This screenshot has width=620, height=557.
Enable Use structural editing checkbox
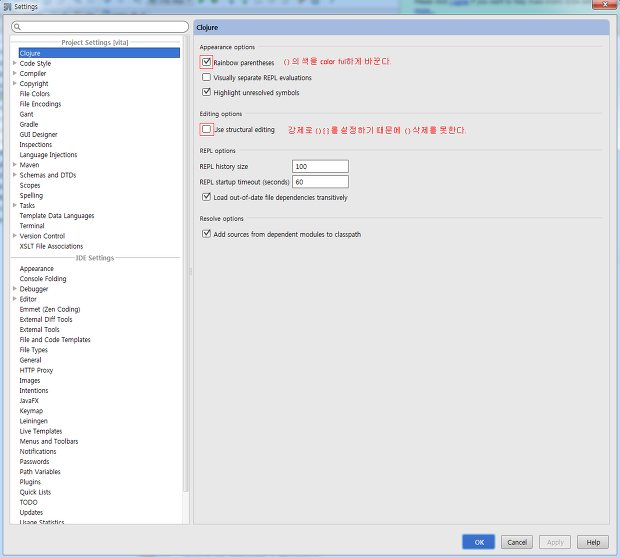point(206,129)
